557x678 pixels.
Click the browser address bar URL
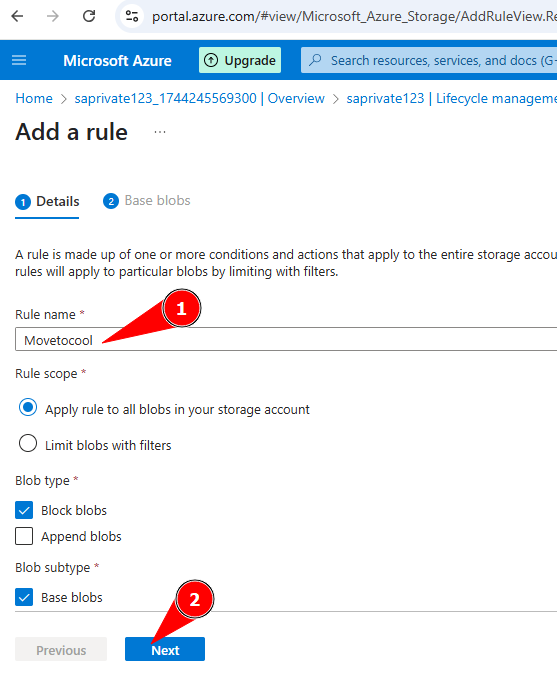(354, 16)
